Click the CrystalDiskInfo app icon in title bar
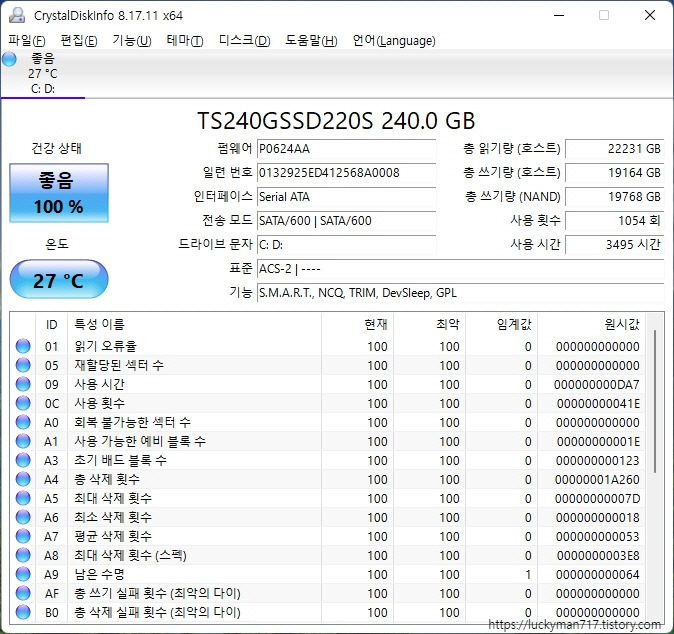Screen dimensions: 674x634 [17, 15]
